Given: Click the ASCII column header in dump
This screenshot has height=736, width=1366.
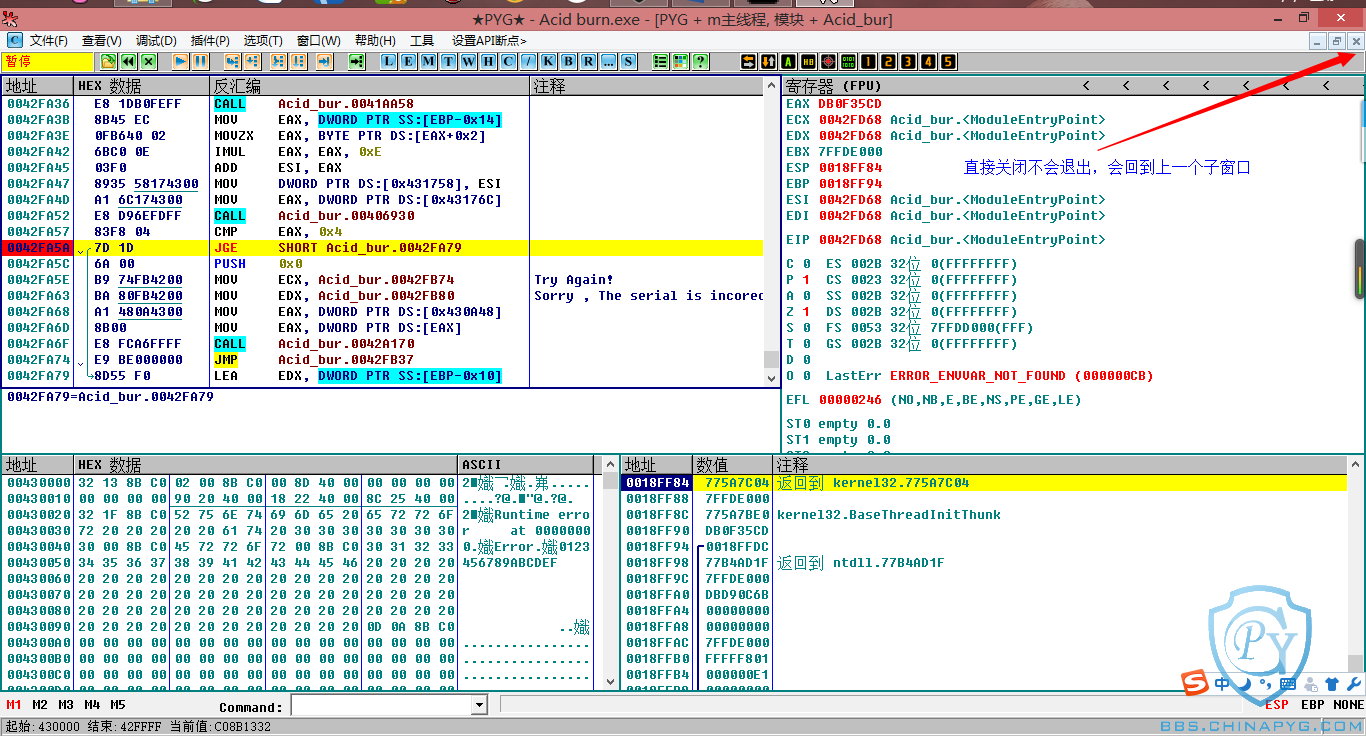Looking at the screenshot, I should pyautogui.click(x=525, y=465).
